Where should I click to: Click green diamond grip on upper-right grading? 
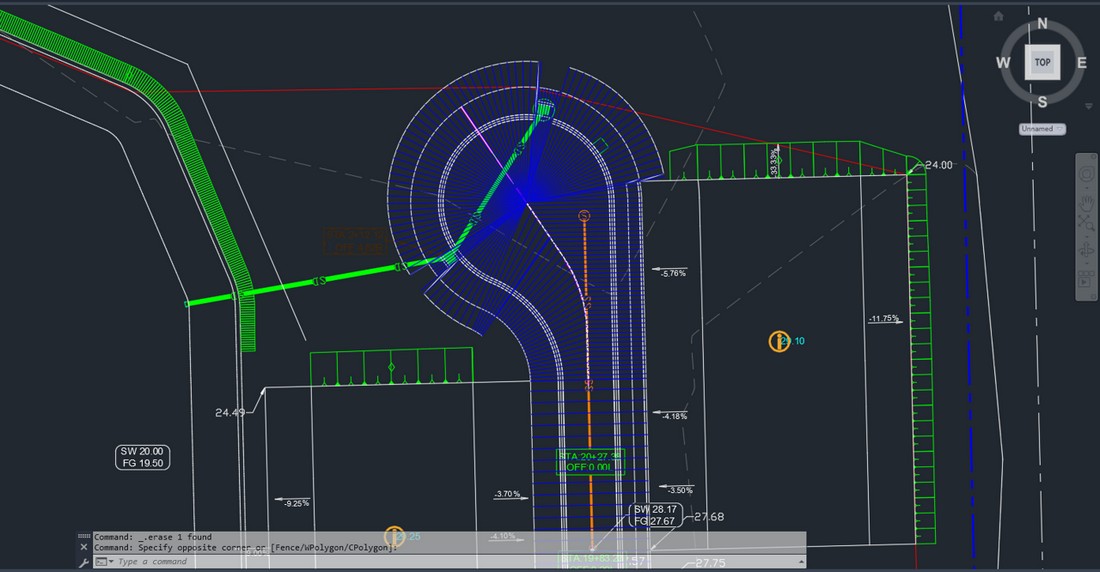[x=778, y=161]
